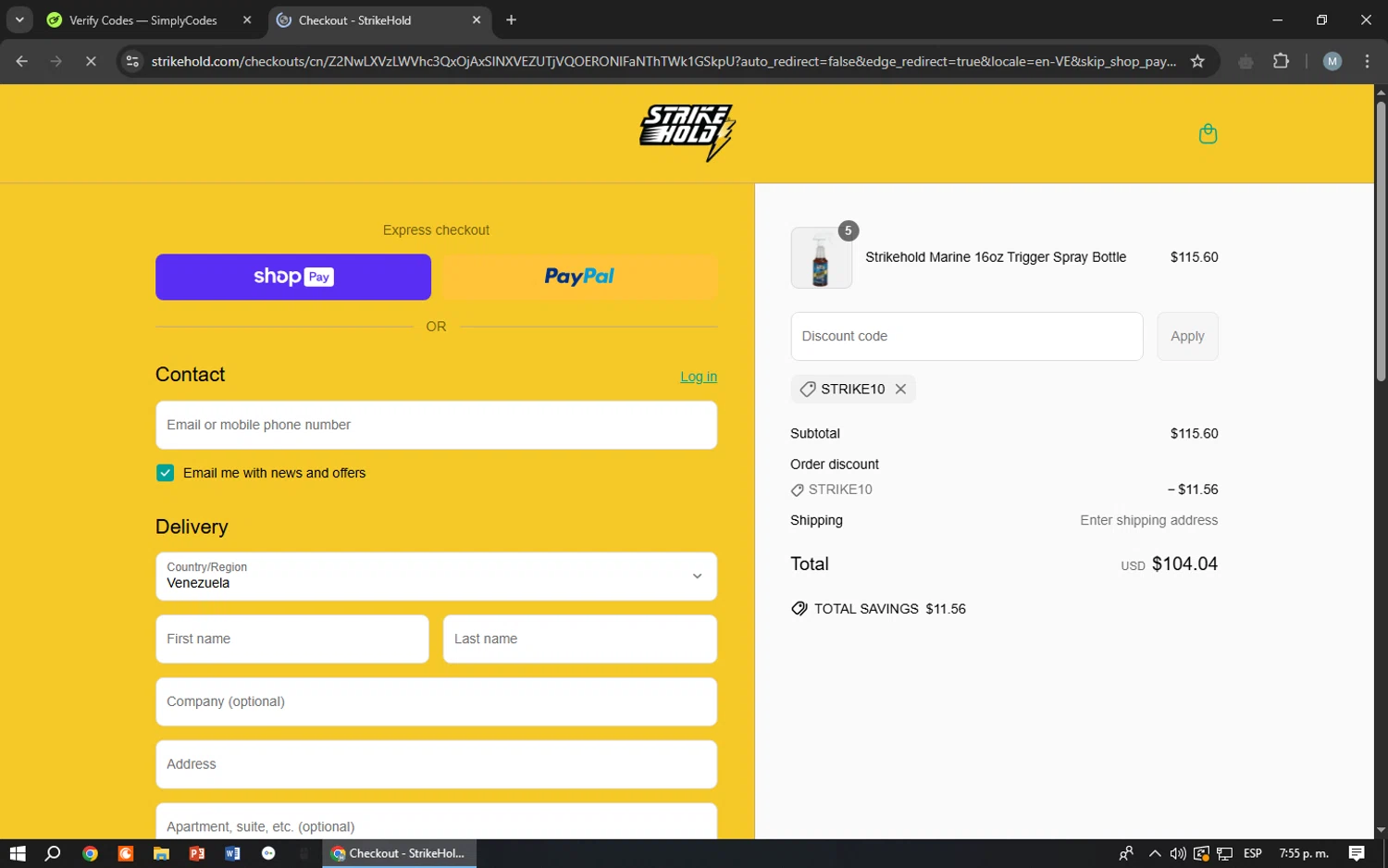Open Chrome from the taskbar
The image size is (1388, 868).
[90, 853]
